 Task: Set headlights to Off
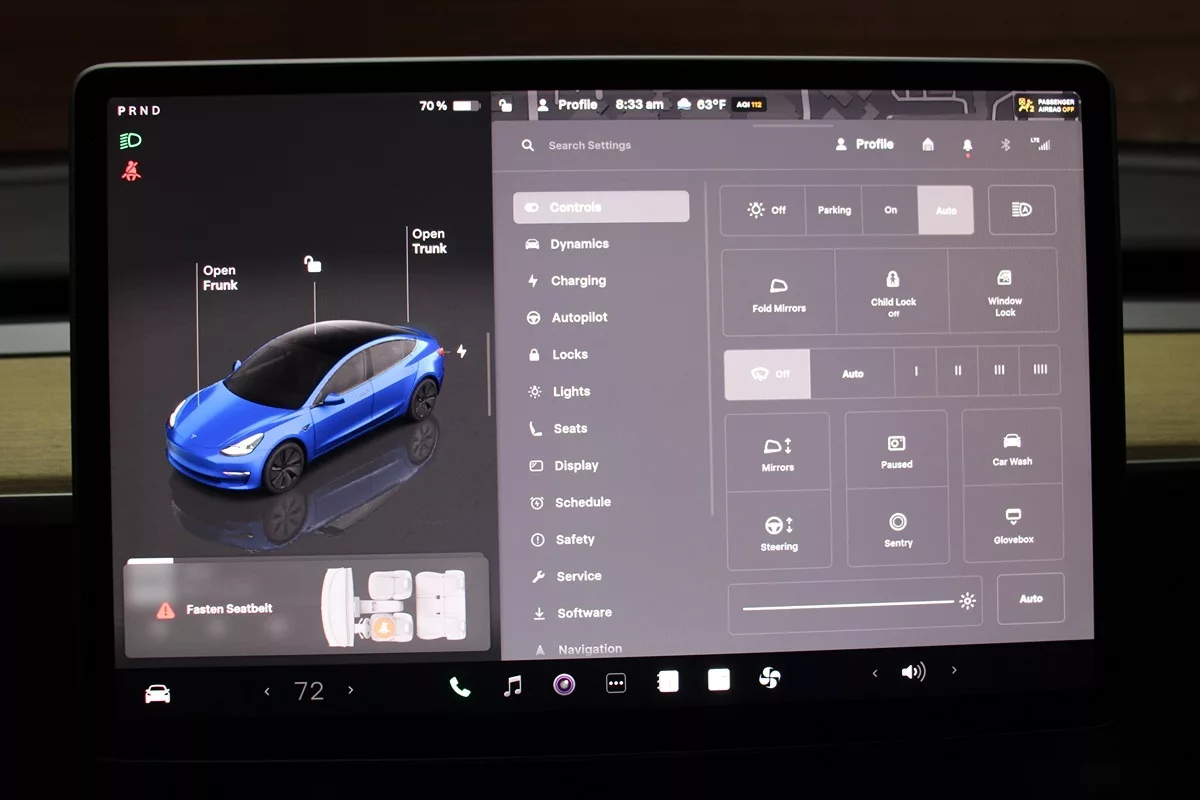766,210
